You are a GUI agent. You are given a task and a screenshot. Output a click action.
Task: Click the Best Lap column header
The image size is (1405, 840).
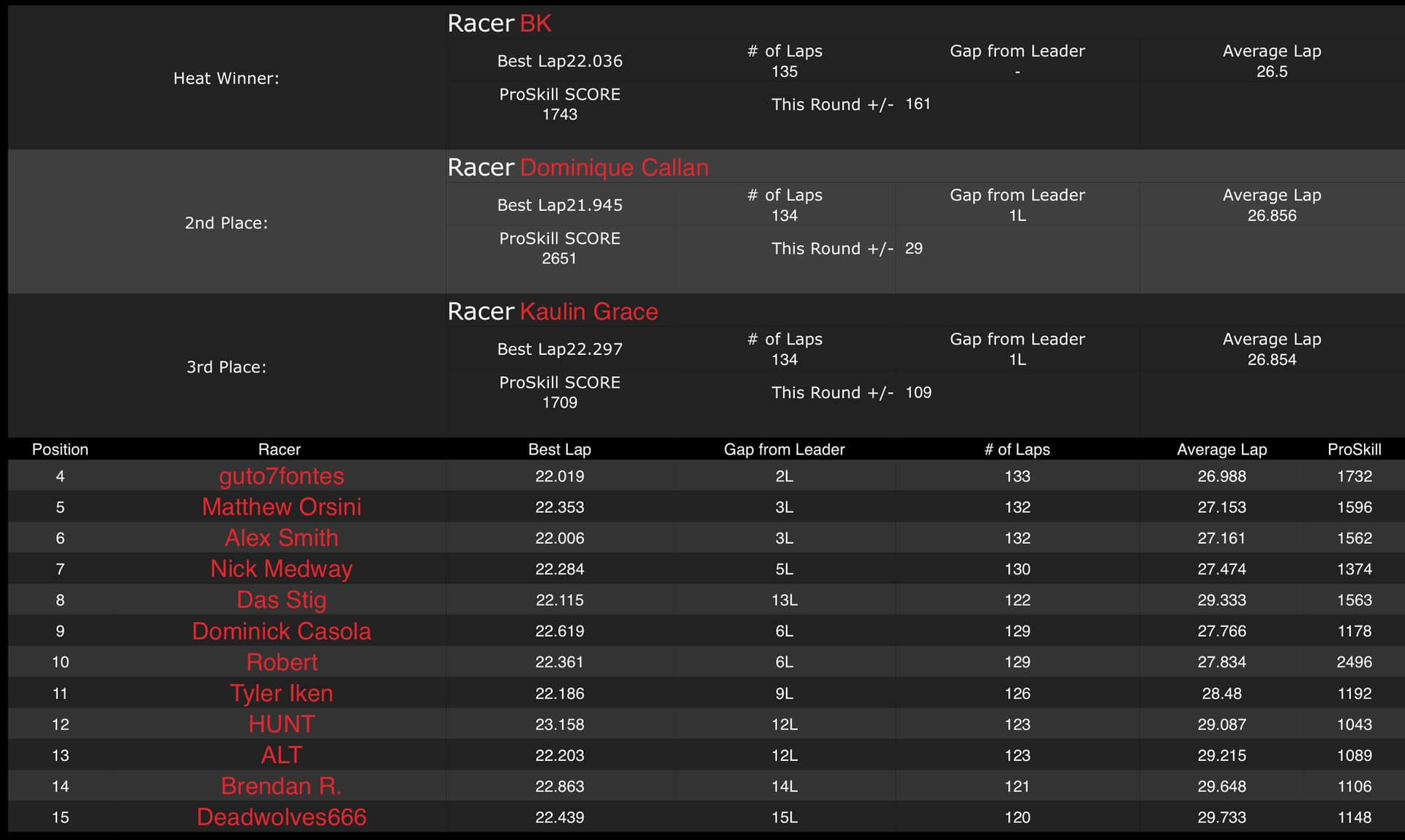coord(559,449)
